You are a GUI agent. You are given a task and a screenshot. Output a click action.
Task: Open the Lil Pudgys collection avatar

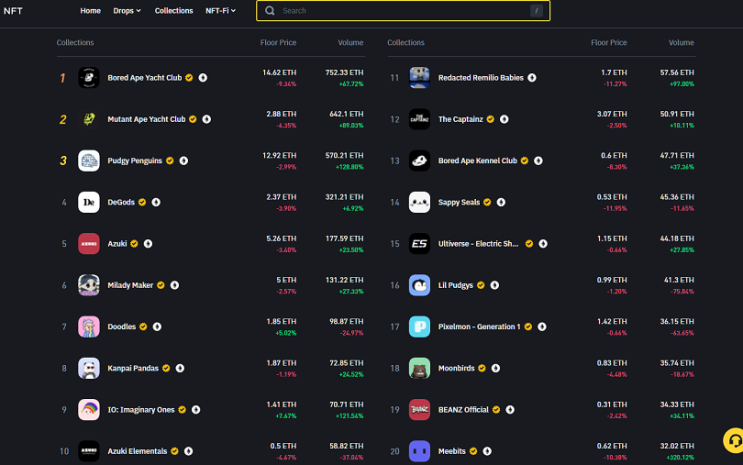tap(419, 285)
